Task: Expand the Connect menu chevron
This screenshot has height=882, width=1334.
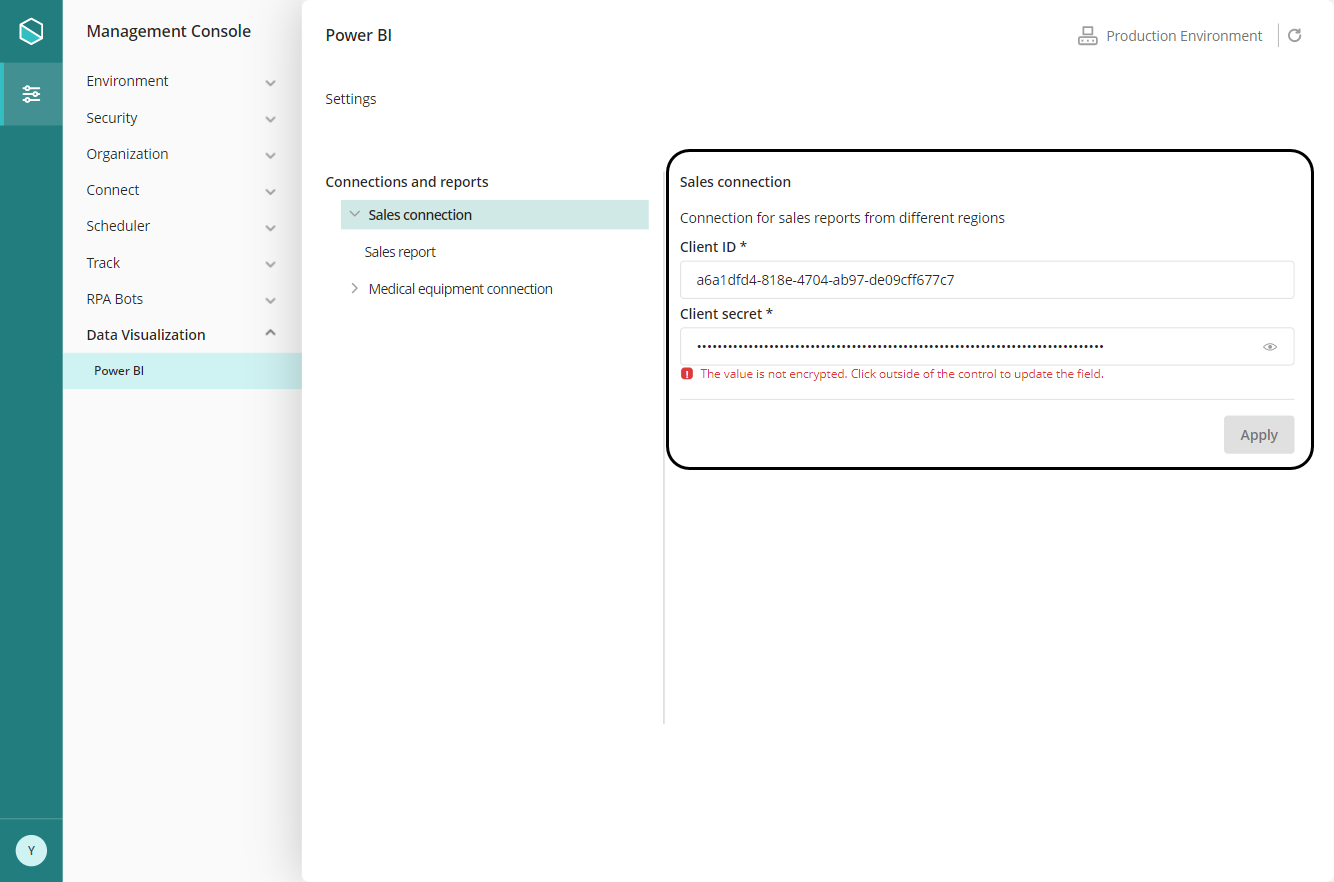Action: coord(270,191)
